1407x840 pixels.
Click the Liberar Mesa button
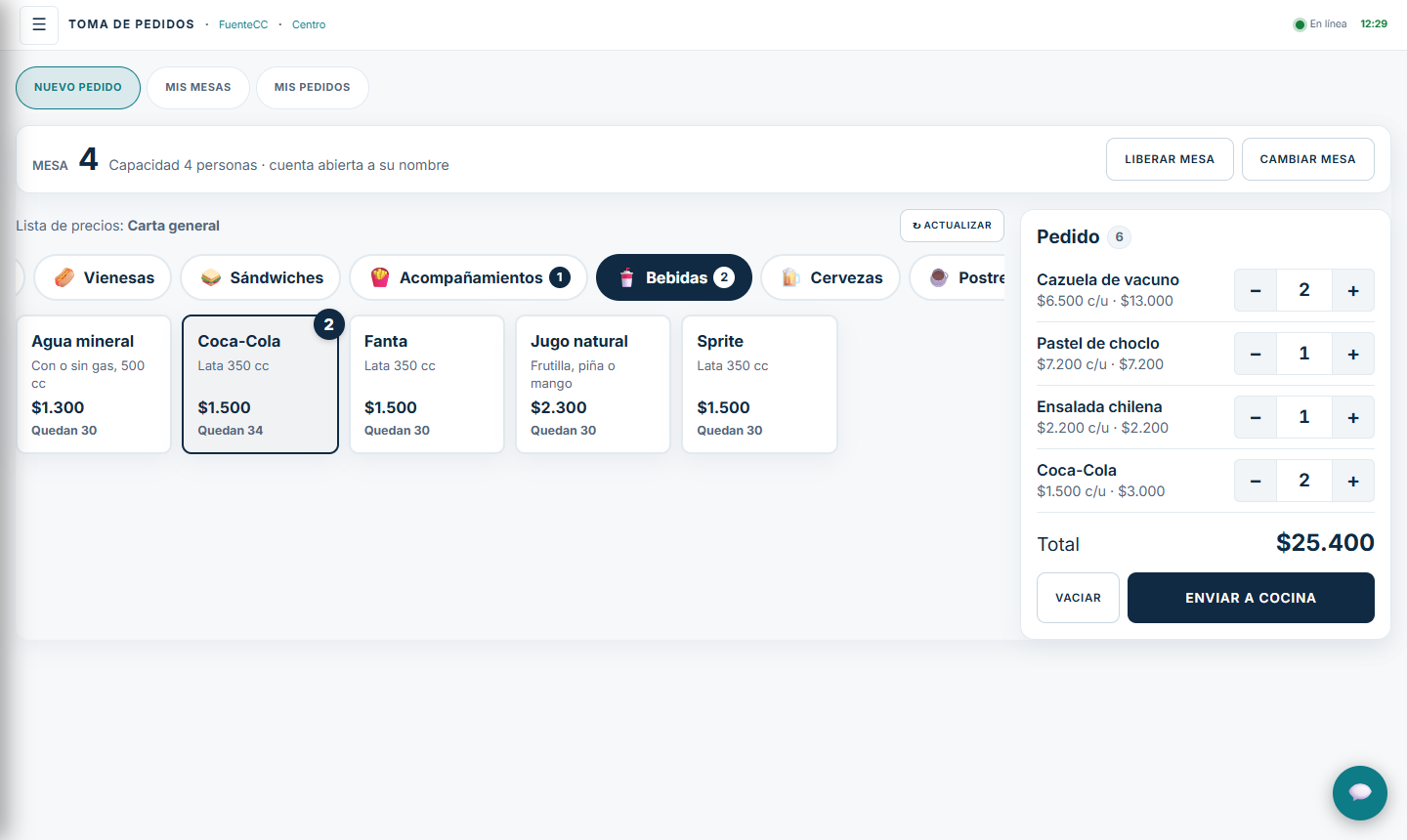tap(1170, 159)
